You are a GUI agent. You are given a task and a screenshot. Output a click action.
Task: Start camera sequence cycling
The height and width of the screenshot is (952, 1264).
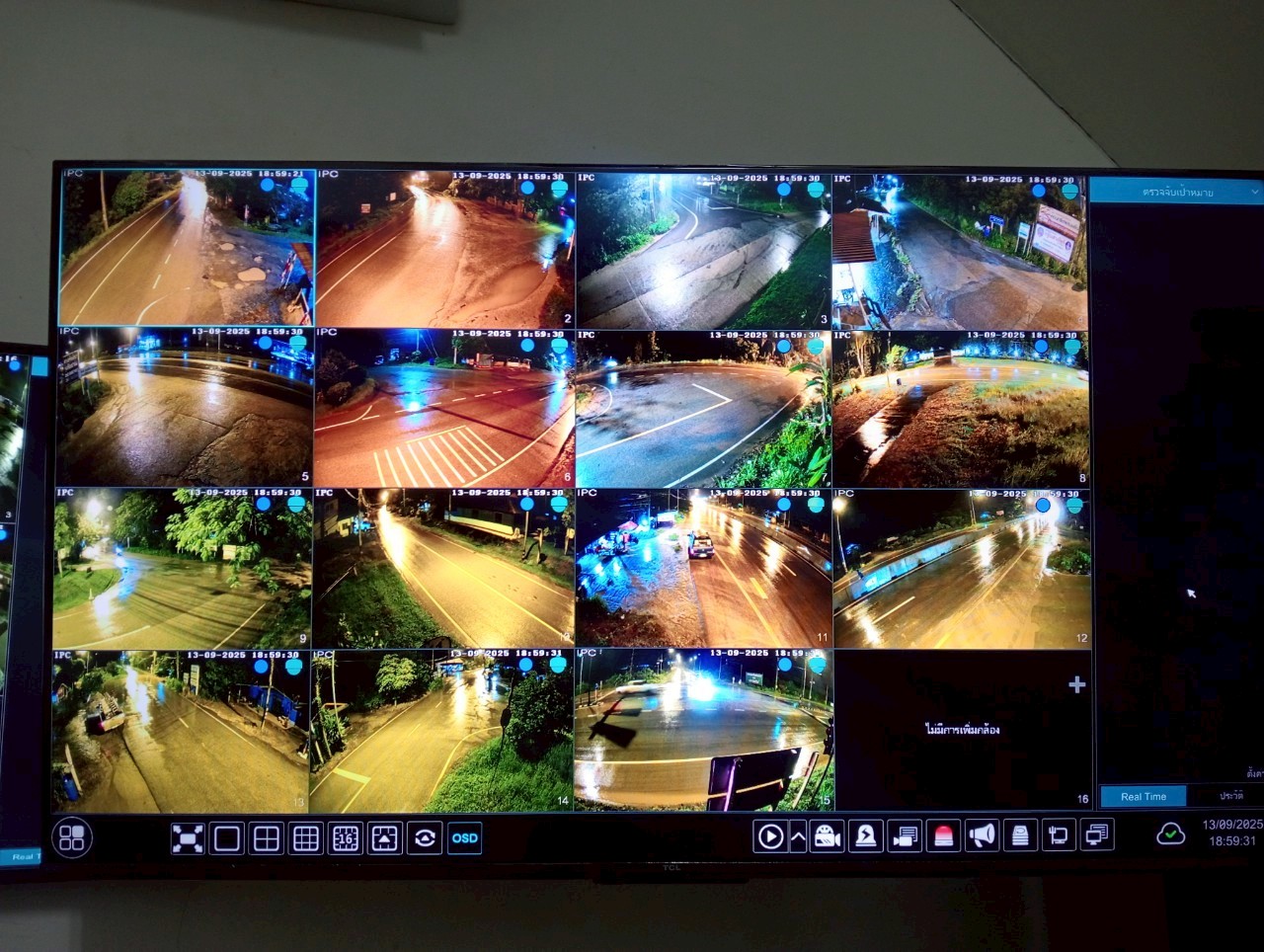[425, 838]
